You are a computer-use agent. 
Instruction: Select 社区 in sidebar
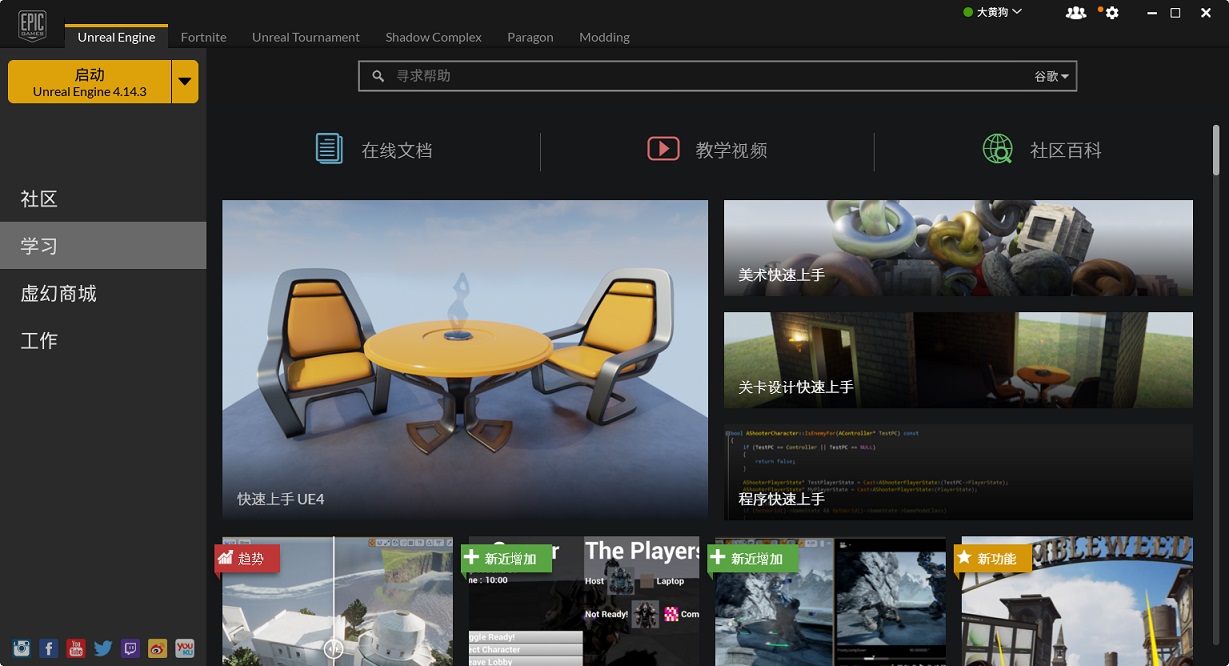coord(103,199)
